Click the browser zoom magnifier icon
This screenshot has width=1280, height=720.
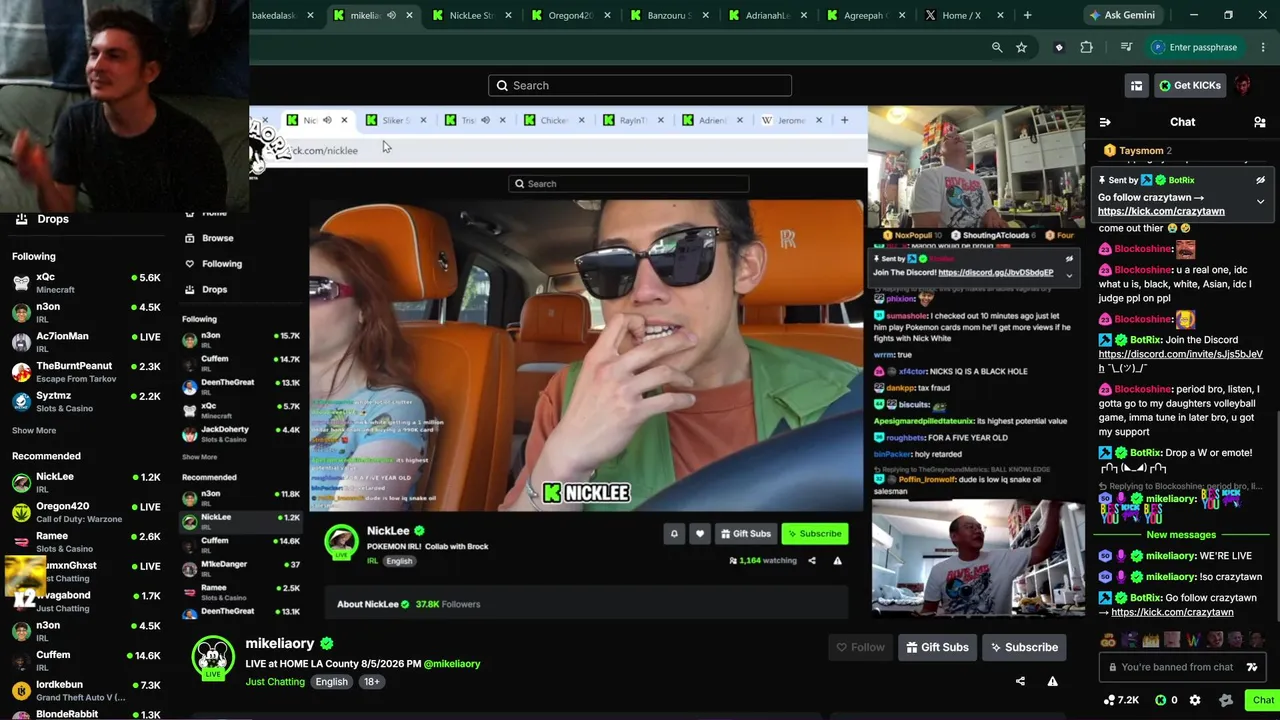click(997, 47)
